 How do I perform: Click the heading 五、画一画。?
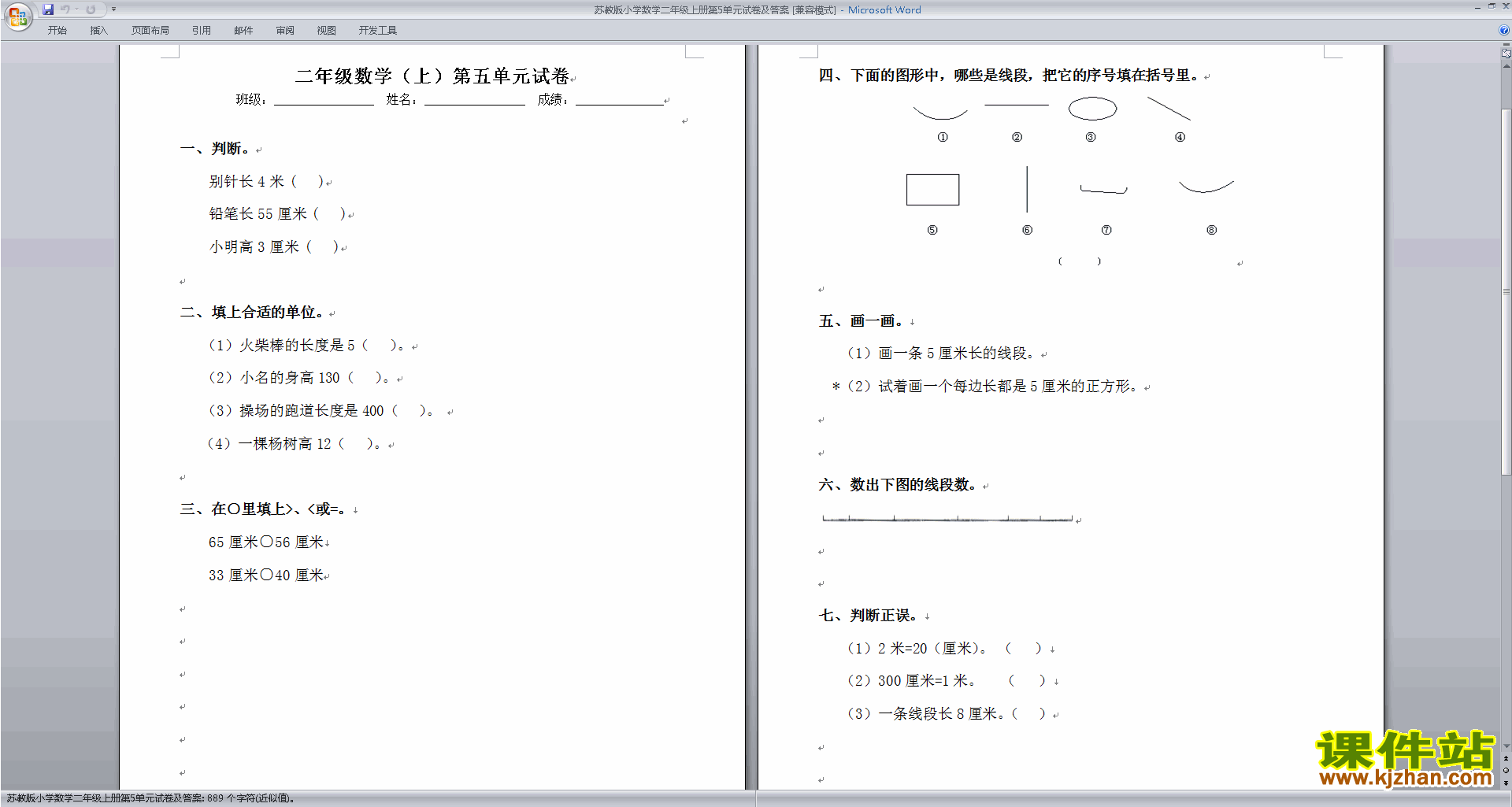(862, 321)
